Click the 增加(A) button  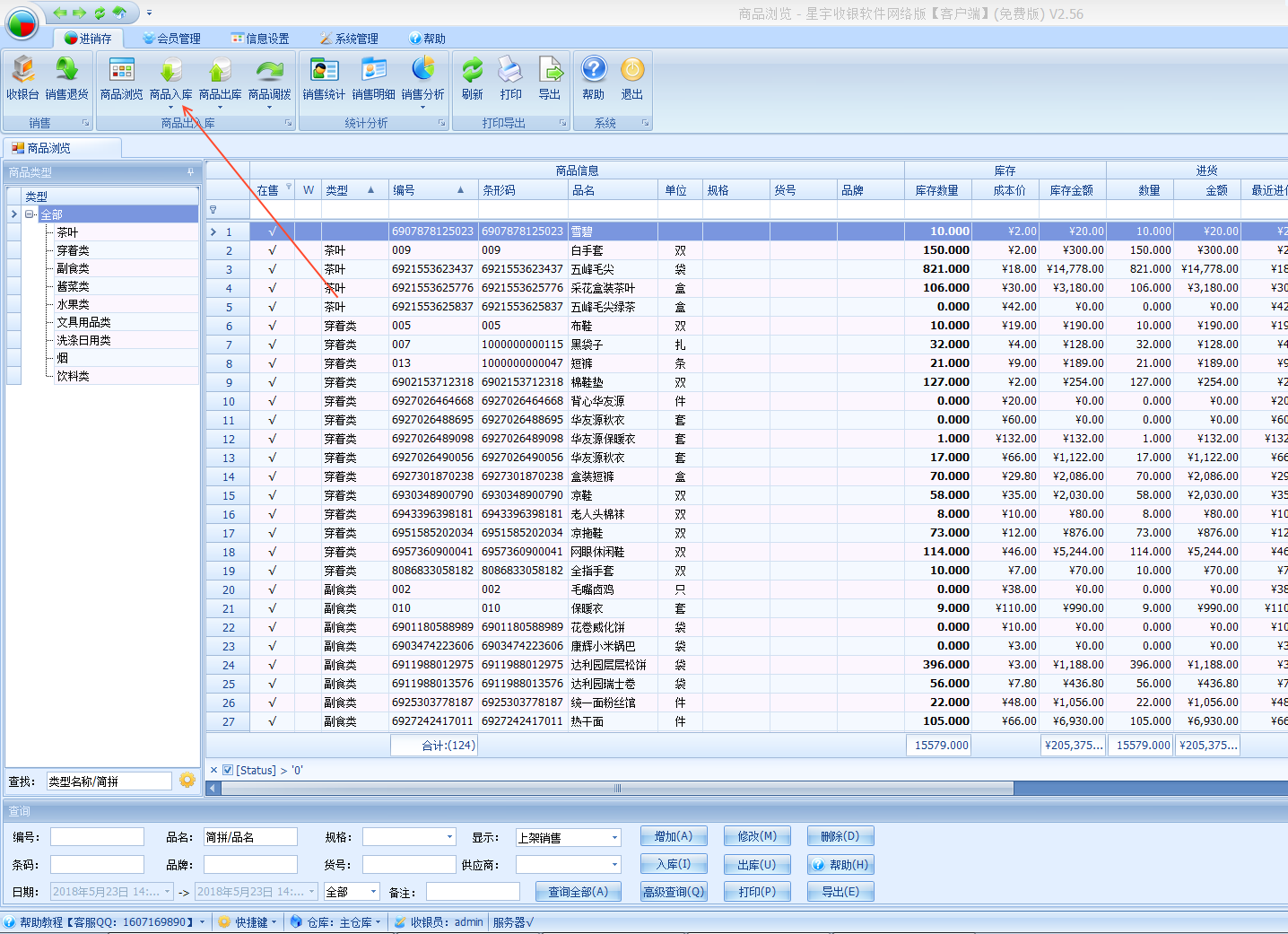(x=674, y=836)
